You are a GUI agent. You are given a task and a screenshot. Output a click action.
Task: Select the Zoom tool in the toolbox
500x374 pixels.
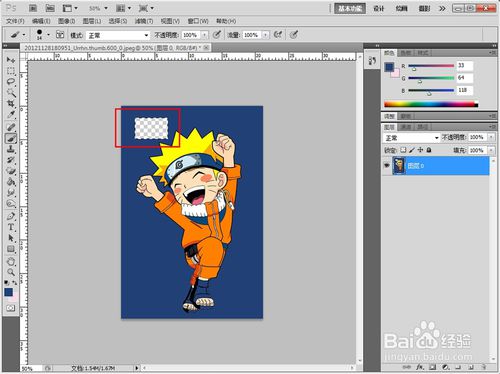11,272
